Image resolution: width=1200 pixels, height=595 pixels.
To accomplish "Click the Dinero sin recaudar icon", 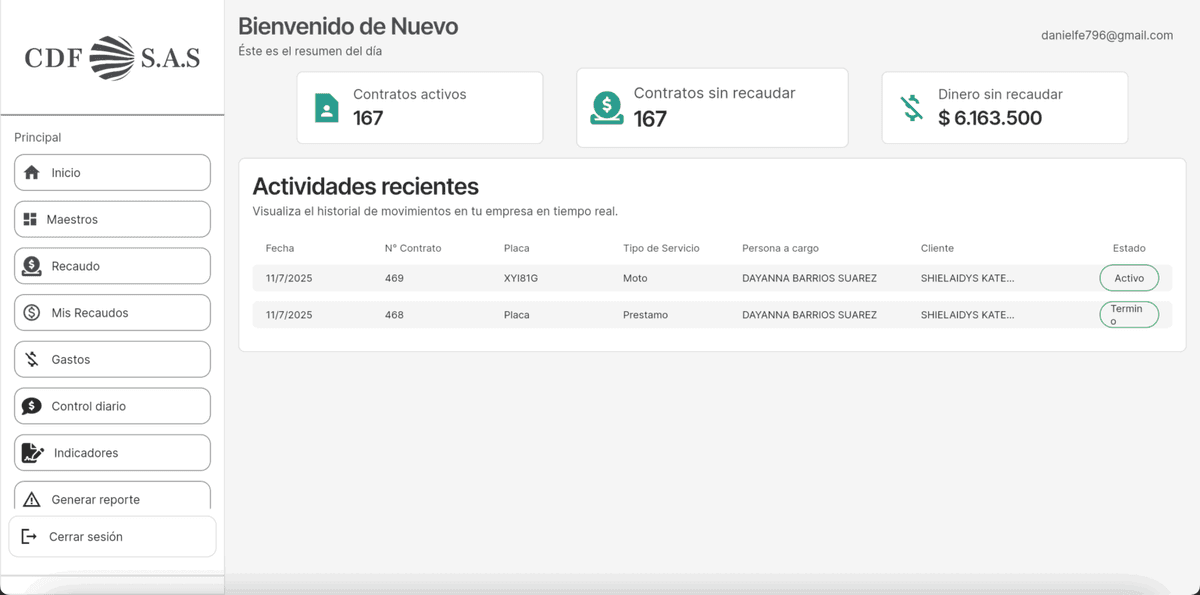I will click(911, 108).
